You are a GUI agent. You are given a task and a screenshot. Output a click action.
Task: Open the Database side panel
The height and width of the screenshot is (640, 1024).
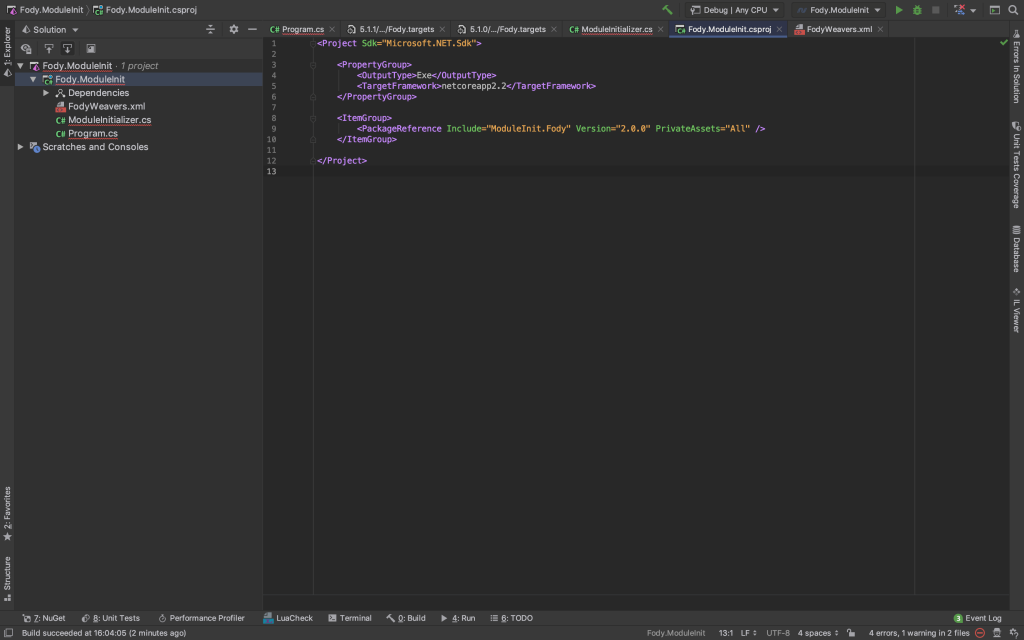click(x=1016, y=249)
